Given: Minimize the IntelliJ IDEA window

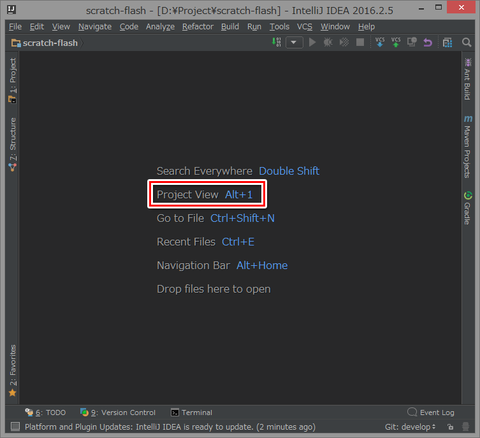Looking at the screenshot, I should click(x=422, y=9).
